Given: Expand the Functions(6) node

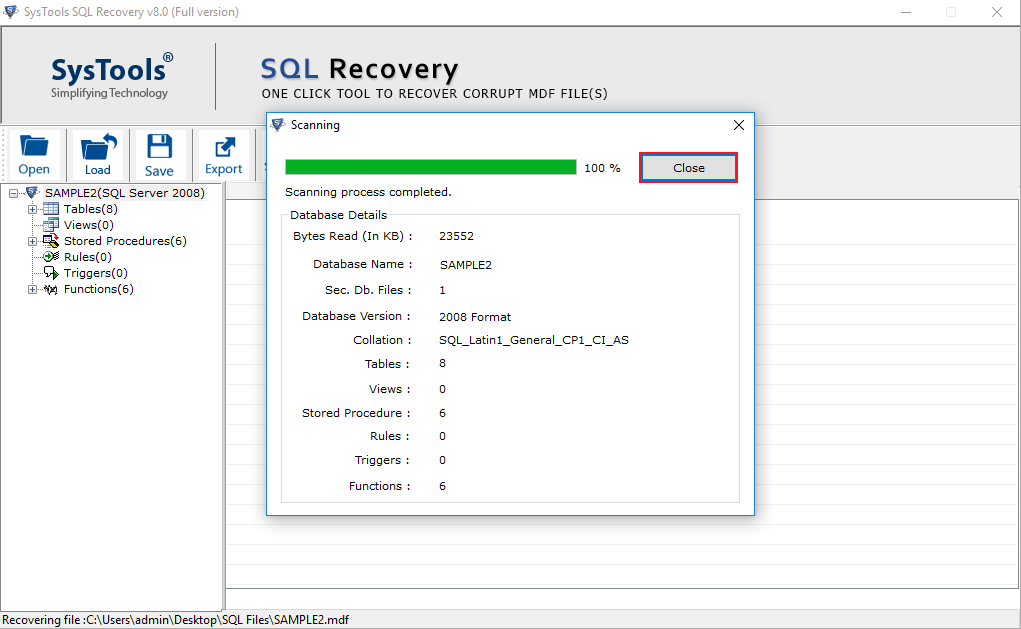Looking at the screenshot, I should click(x=32, y=290).
